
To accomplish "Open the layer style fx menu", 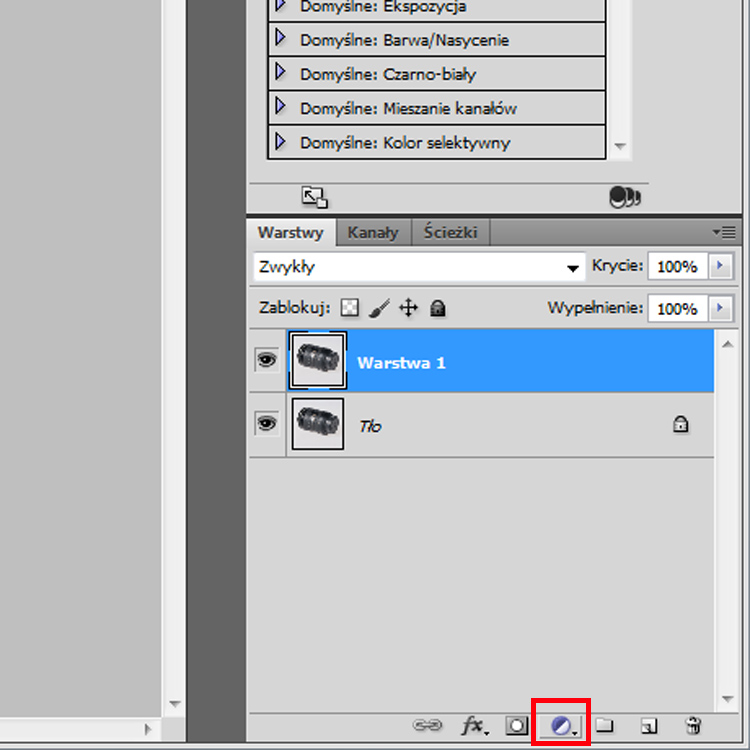I will pyautogui.click(x=473, y=725).
